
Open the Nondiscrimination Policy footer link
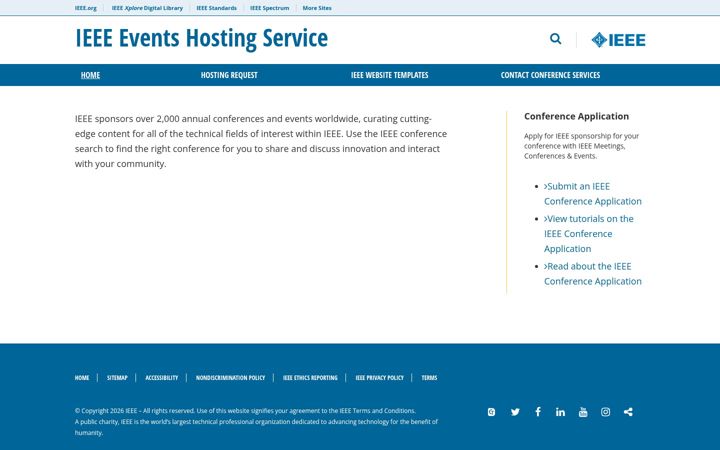[231, 378]
